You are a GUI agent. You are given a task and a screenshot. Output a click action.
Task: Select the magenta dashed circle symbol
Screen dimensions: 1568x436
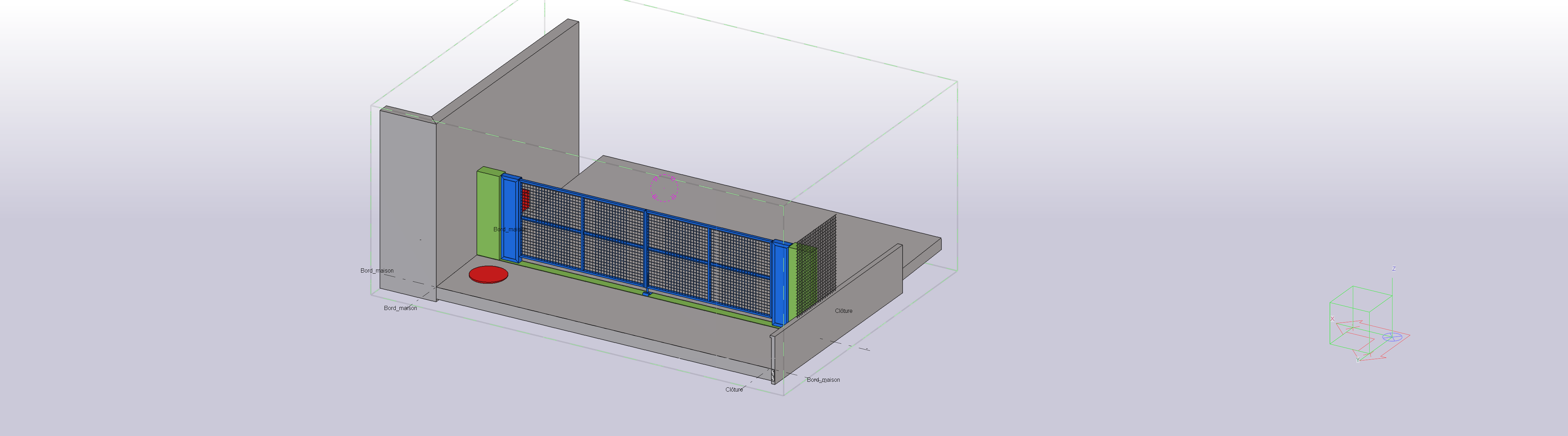664,188
